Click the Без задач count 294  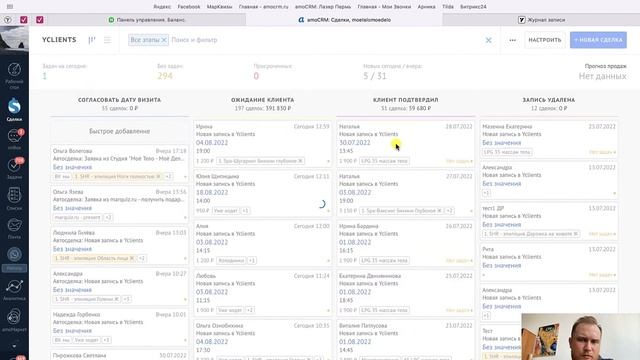coord(165,76)
